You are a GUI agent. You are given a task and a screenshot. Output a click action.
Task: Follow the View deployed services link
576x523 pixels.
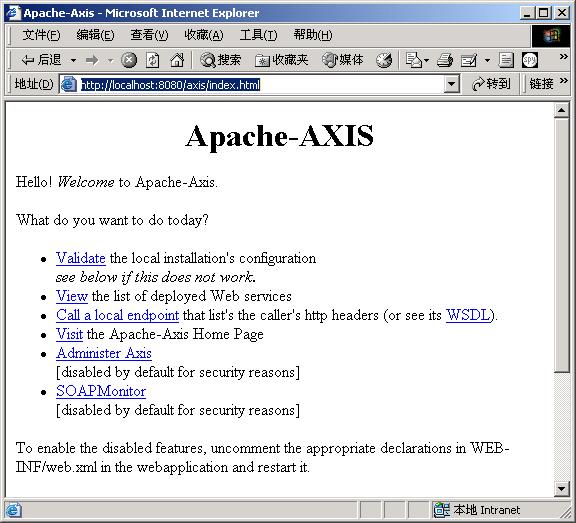[72, 296]
